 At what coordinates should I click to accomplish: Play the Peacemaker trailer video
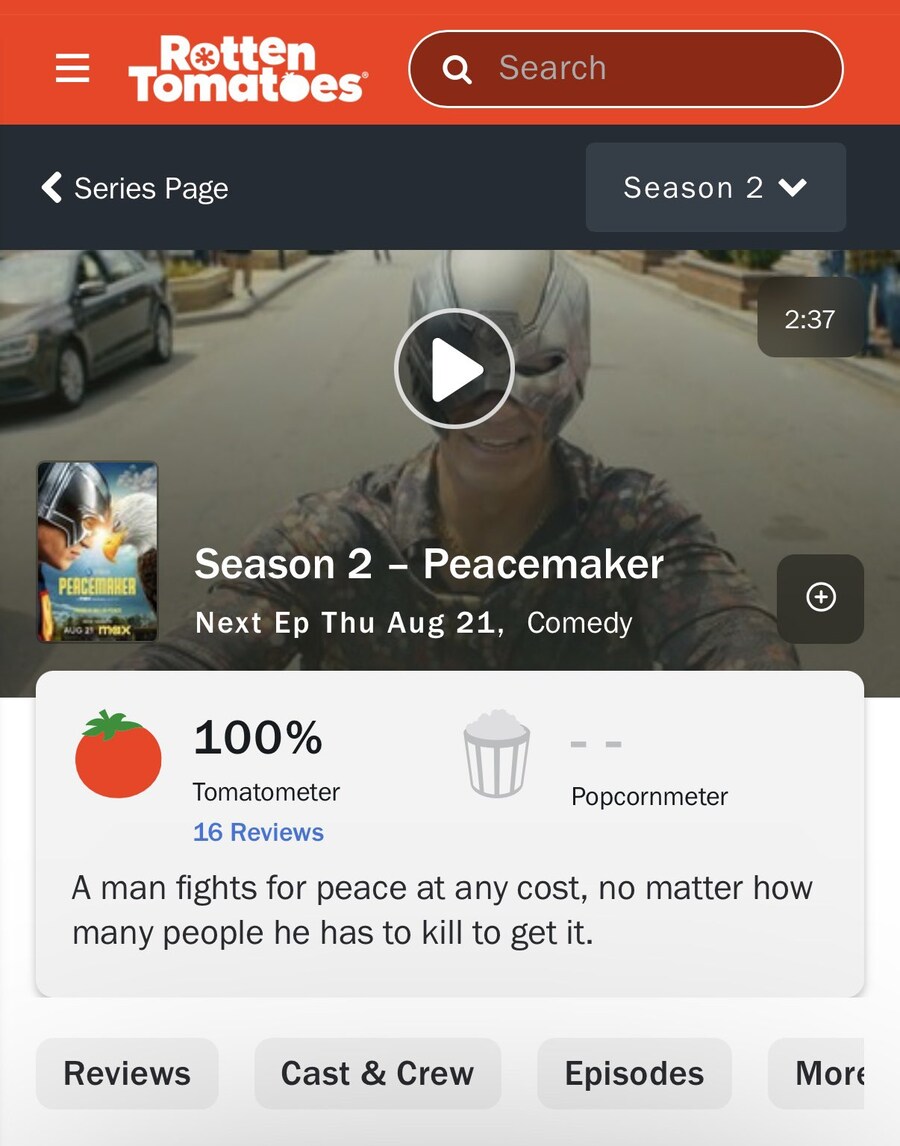click(x=454, y=368)
